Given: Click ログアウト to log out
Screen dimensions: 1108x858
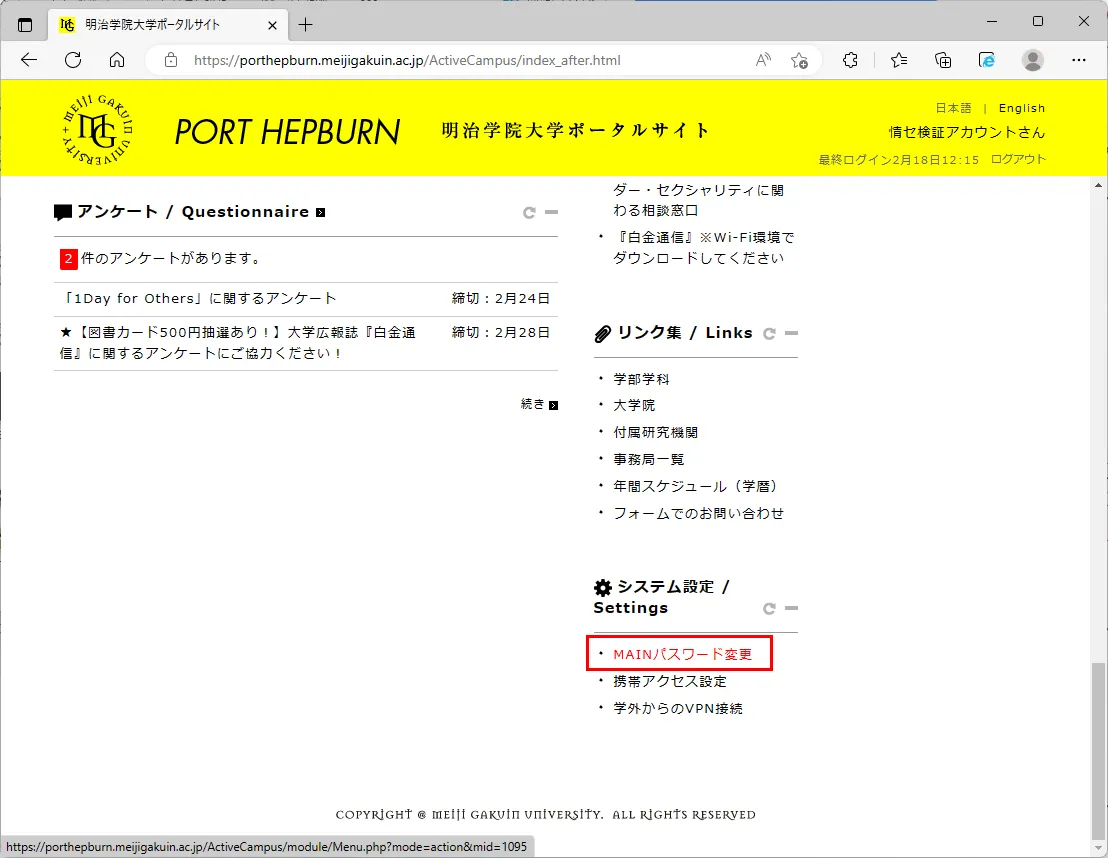Looking at the screenshot, I should (x=1018, y=159).
